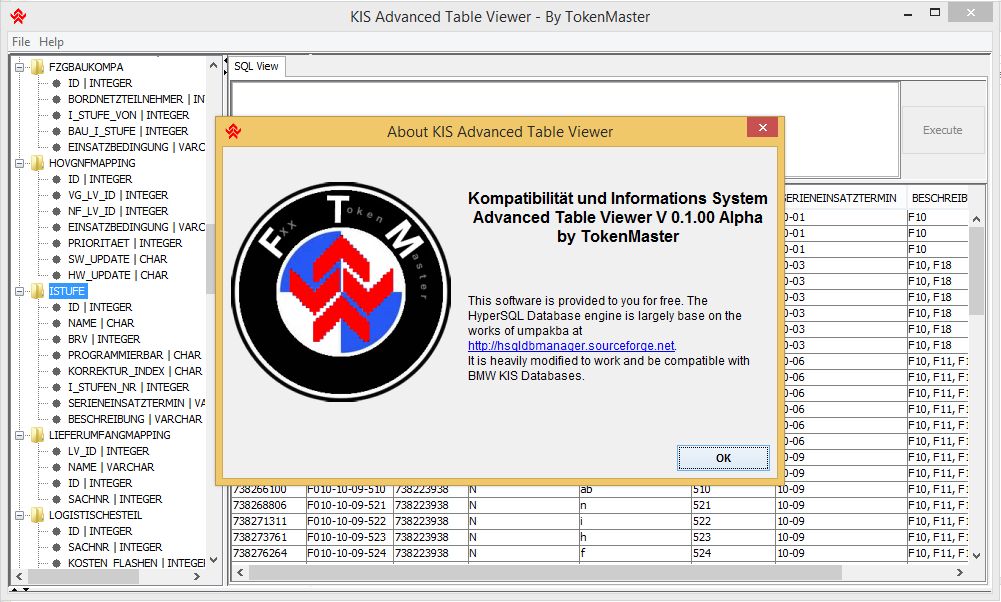Open the Help menu
Image resolution: width=1001 pixels, height=602 pixels.
[51, 41]
